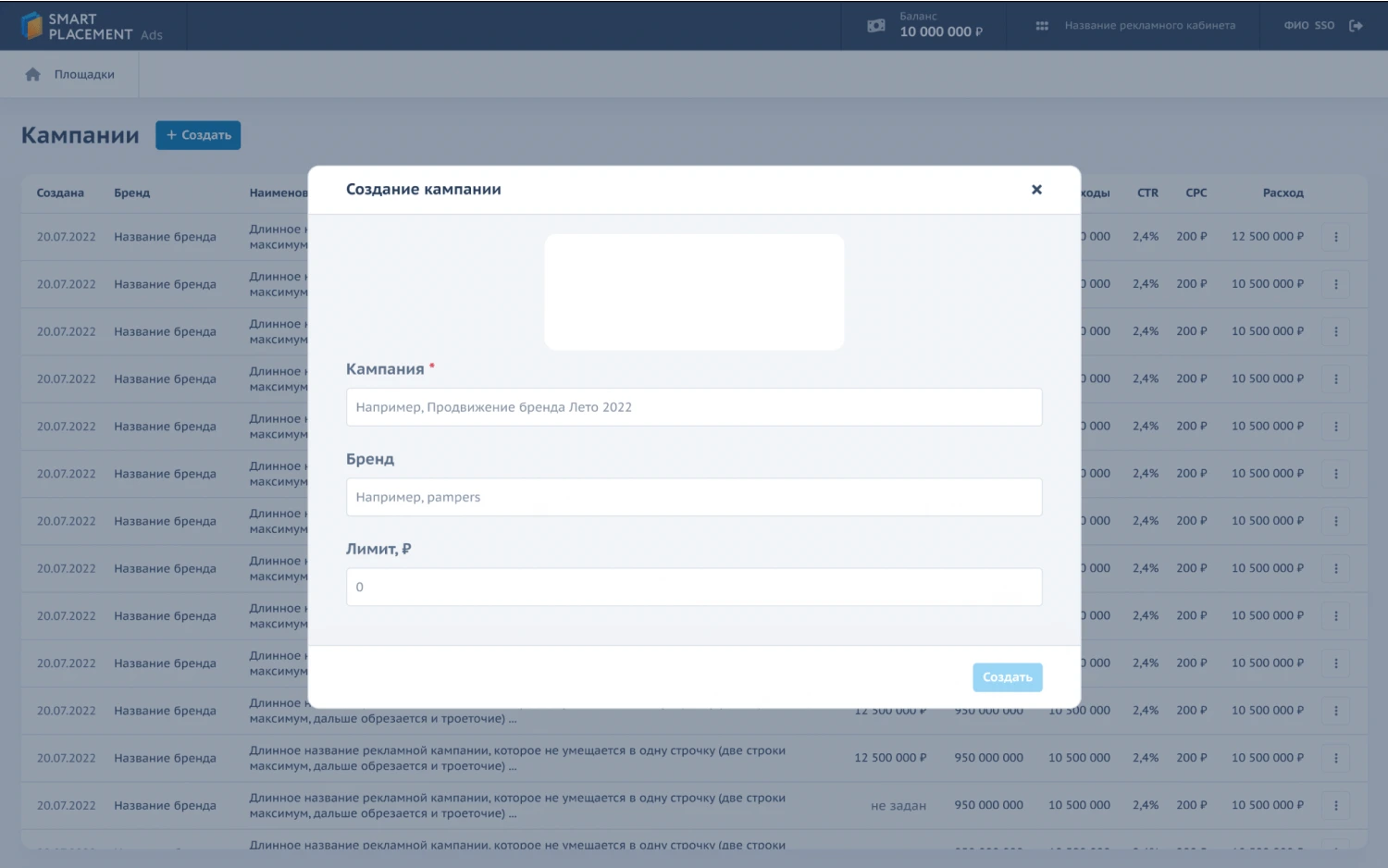Open row actions for the 12 500 000 ₽ limit row

click(1335, 758)
